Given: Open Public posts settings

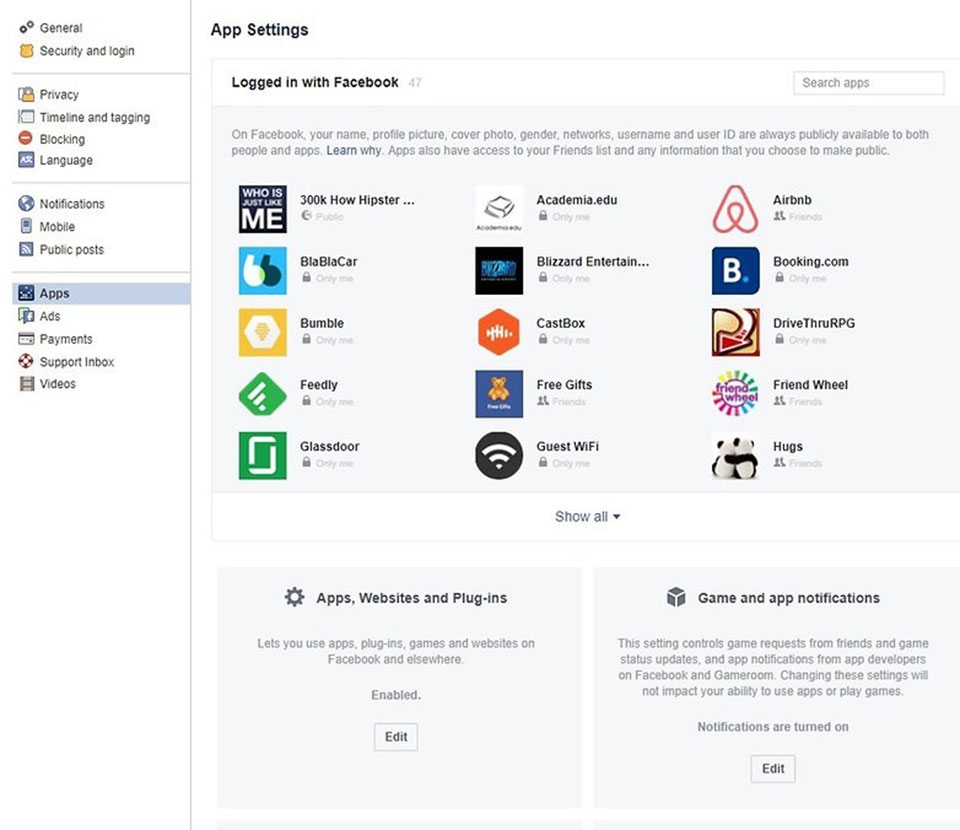Looking at the screenshot, I should click(72, 250).
